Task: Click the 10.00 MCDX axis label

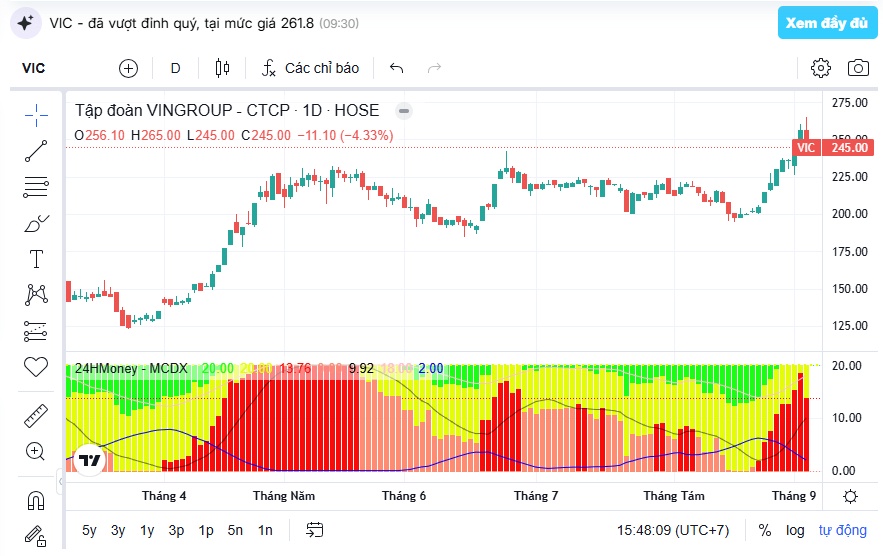Action: (847, 417)
